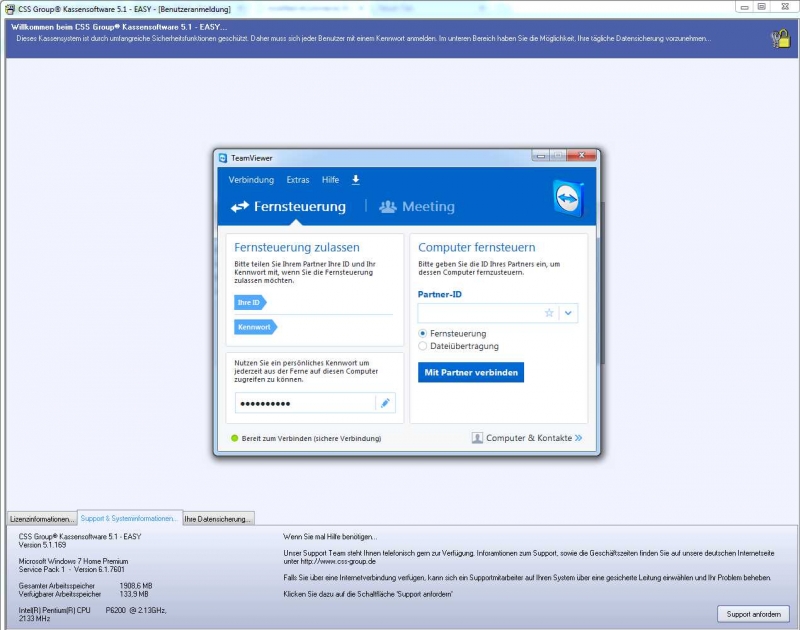Click the Bereit zum Verbinden status text
The height and width of the screenshot is (630, 800).
coord(311,438)
